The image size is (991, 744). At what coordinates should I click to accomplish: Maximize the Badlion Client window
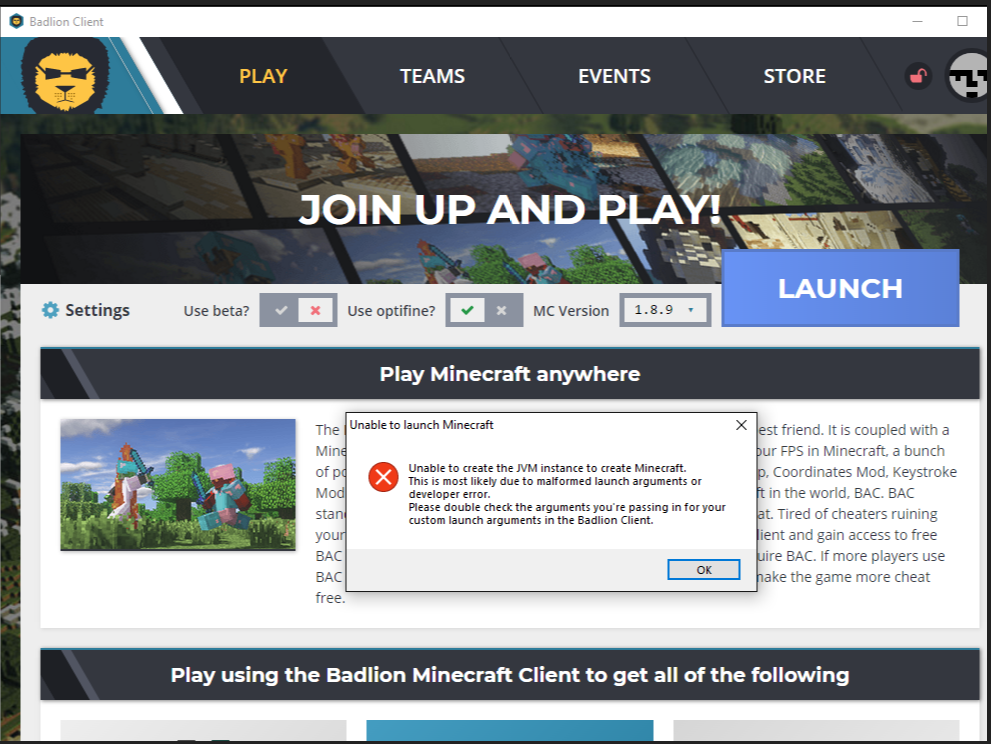(962, 21)
